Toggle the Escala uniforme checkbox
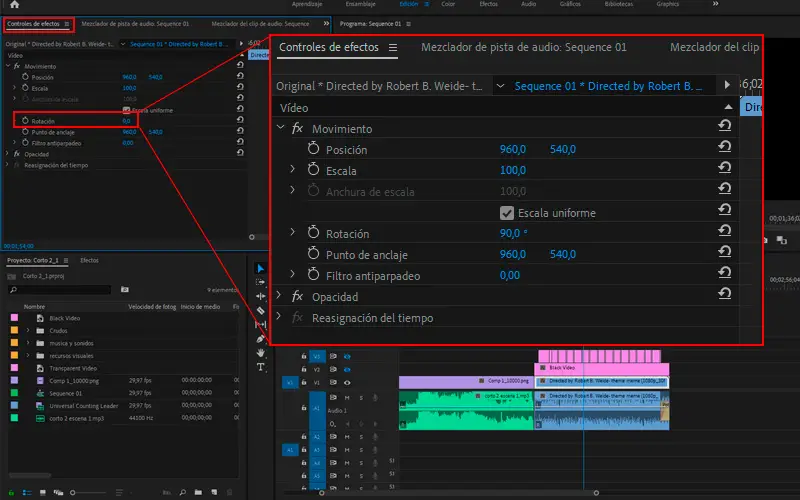 (x=507, y=213)
